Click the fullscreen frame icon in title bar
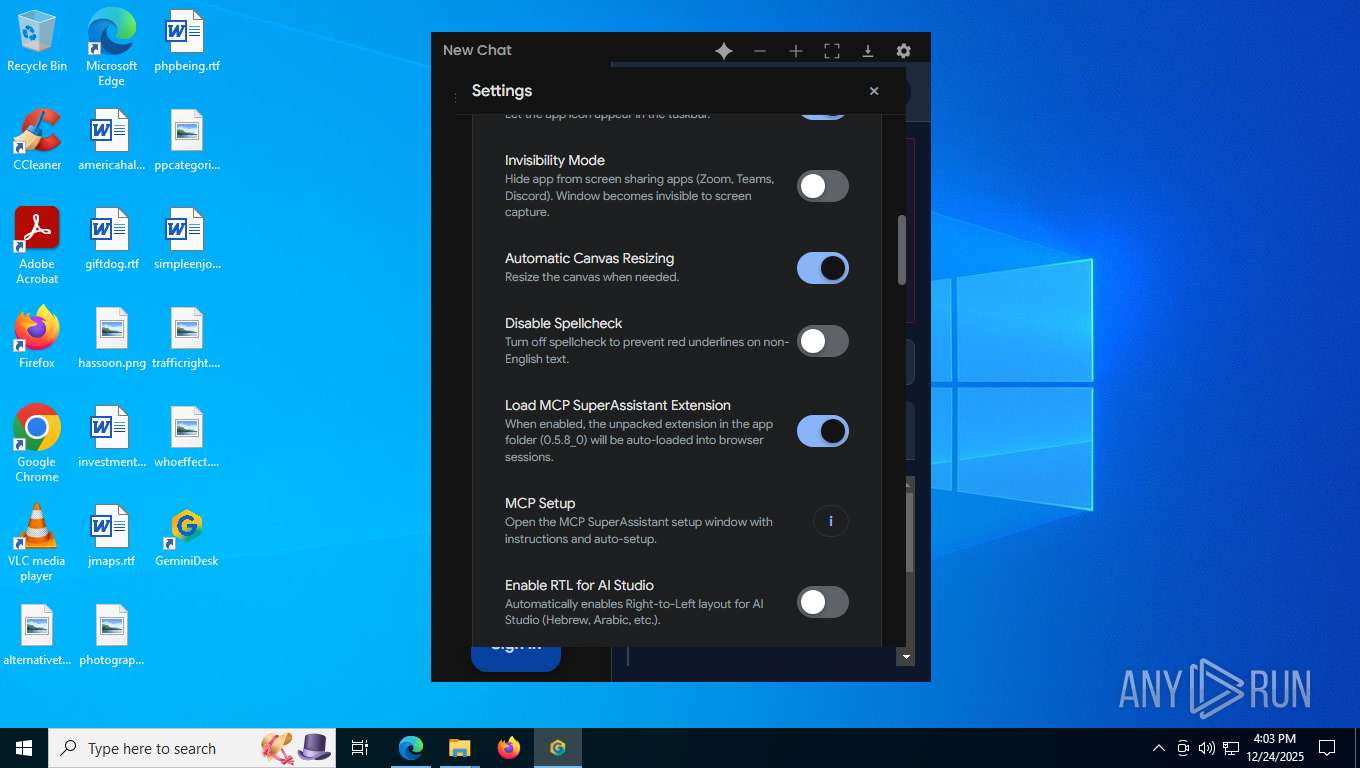1360x768 pixels. [x=832, y=51]
